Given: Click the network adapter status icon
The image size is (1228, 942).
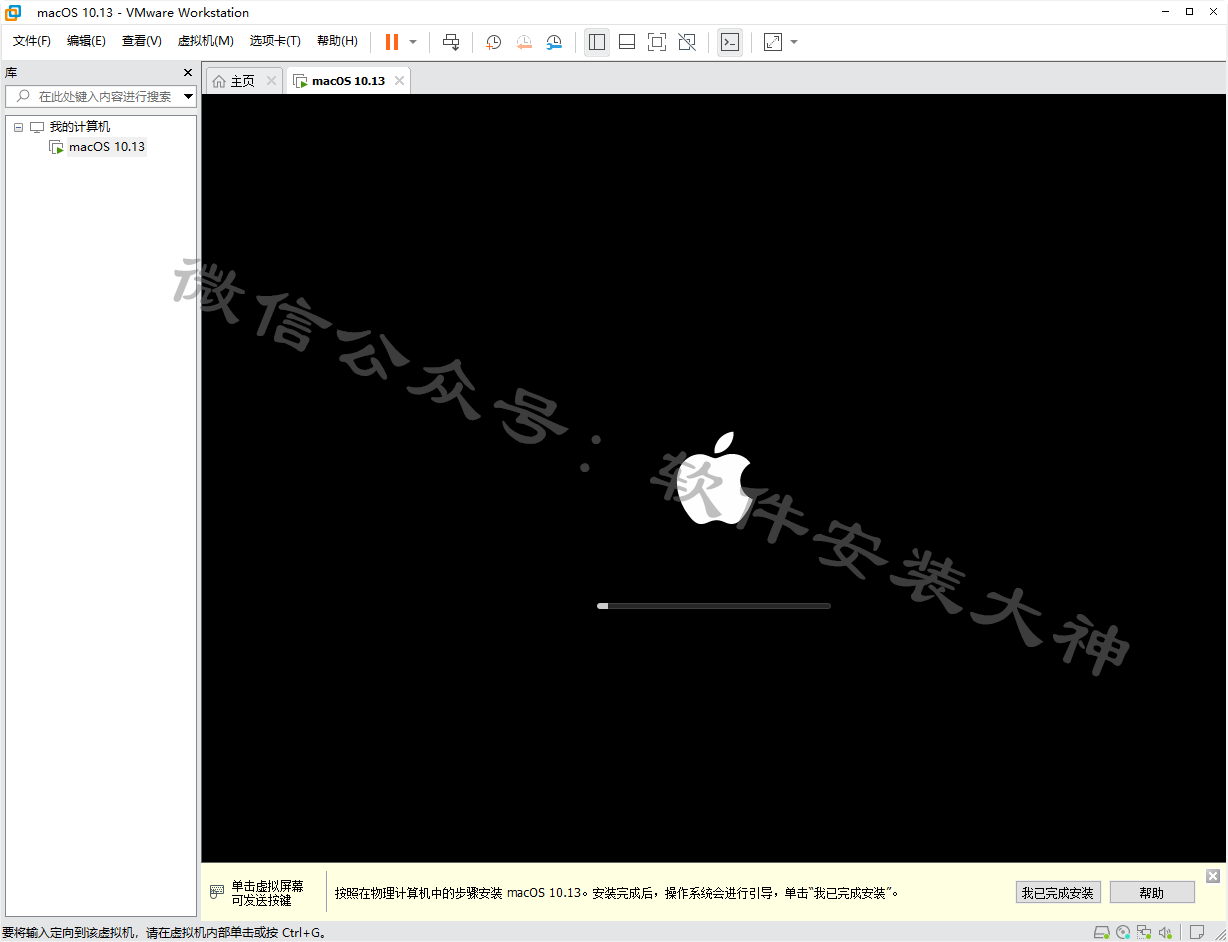Looking at the screenshot, I should (1144, 932).
